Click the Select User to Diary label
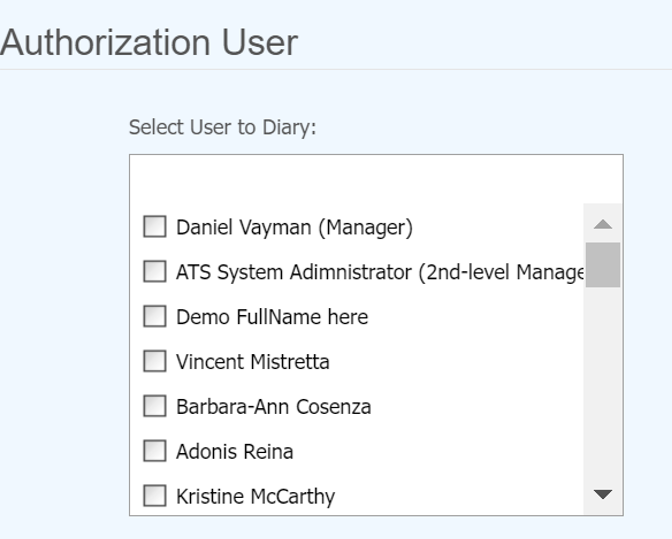The height and width of the screenshot is (539, 672). click(222, 128)
